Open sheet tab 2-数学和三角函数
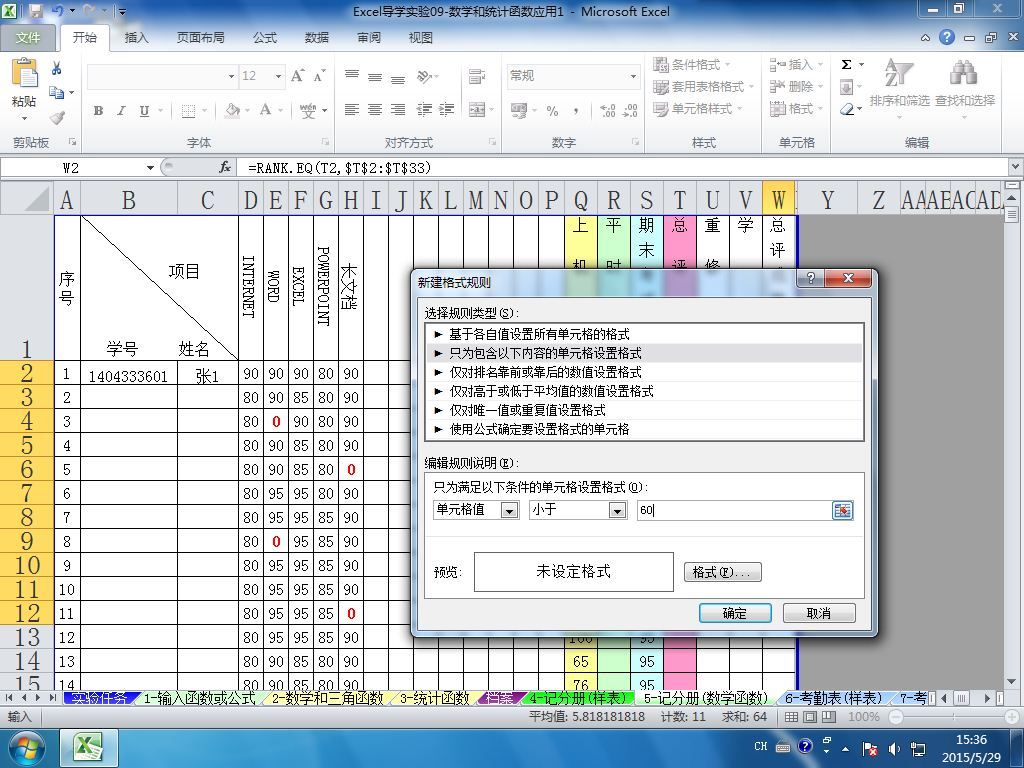Screen dimensions: 1024x768 [x=327, y=698]
